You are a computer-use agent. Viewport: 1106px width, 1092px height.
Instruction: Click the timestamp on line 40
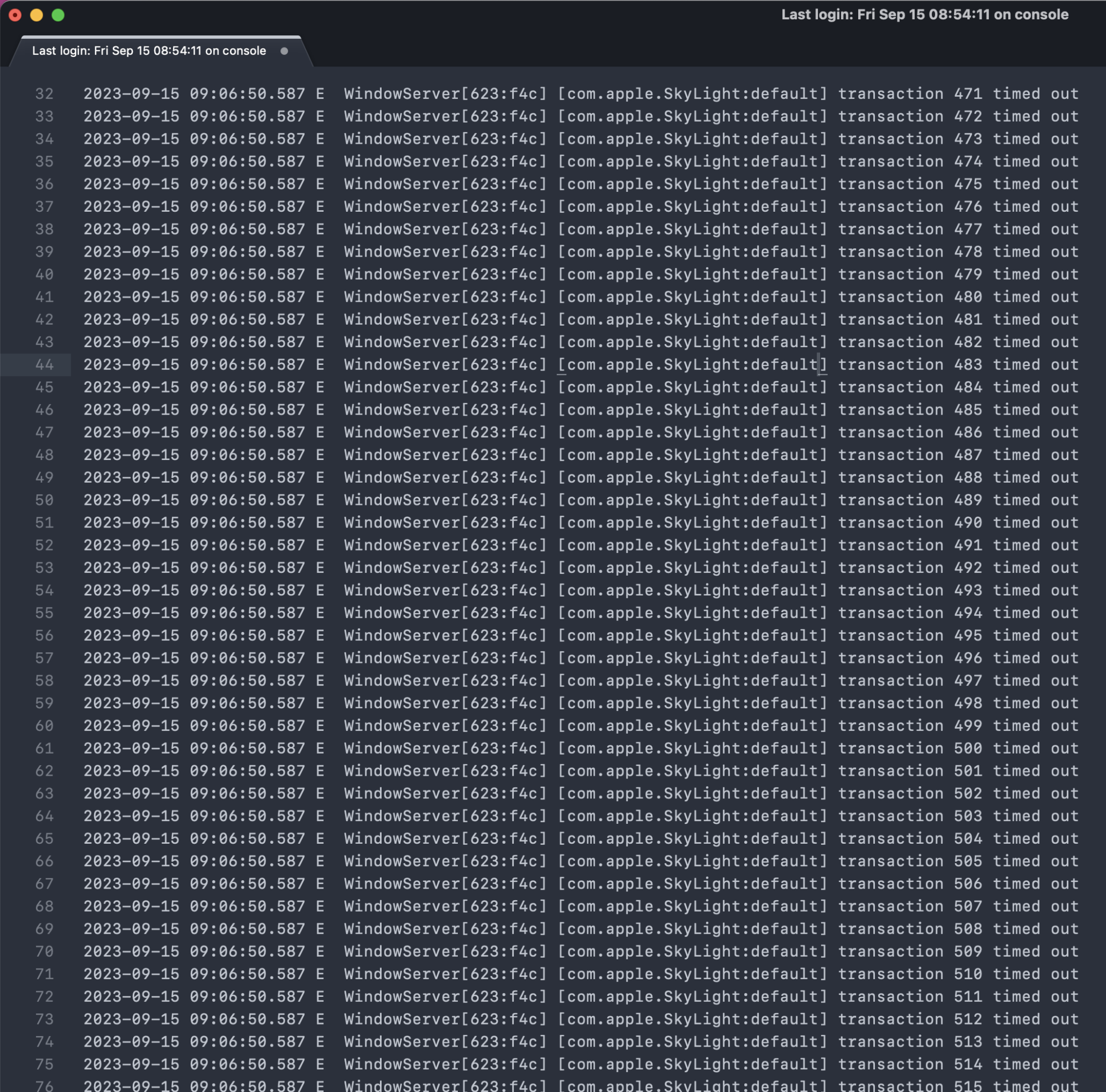pos(195,274)
